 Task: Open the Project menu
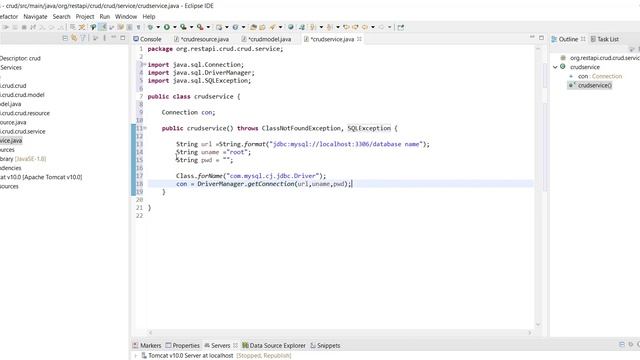point(85,17)
